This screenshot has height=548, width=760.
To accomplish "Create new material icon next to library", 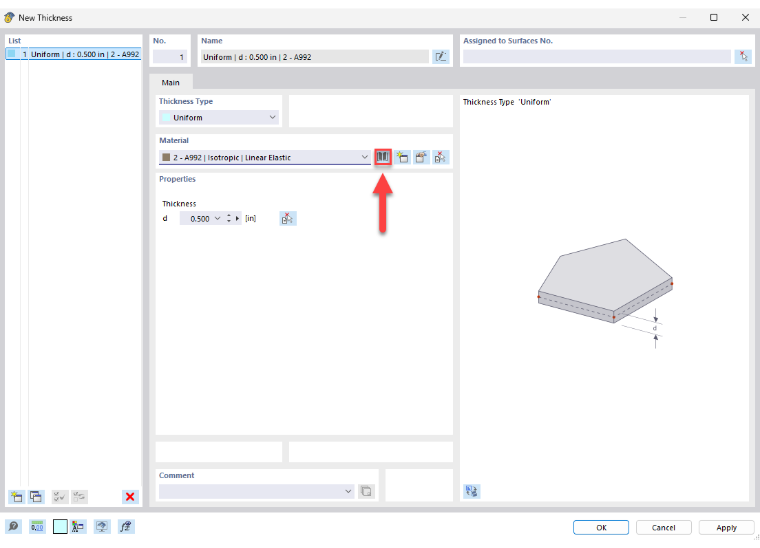I will tap(402, 157).
